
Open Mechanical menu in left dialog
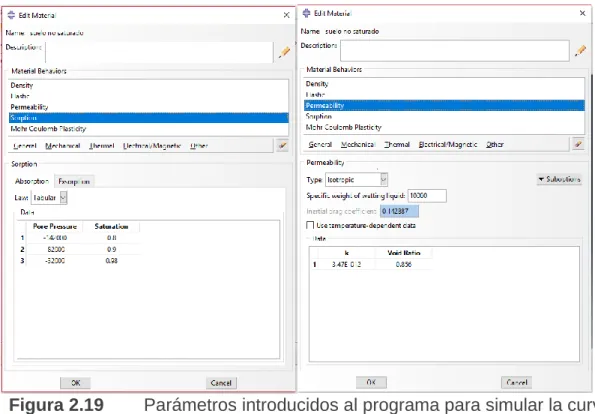point(63,146)
